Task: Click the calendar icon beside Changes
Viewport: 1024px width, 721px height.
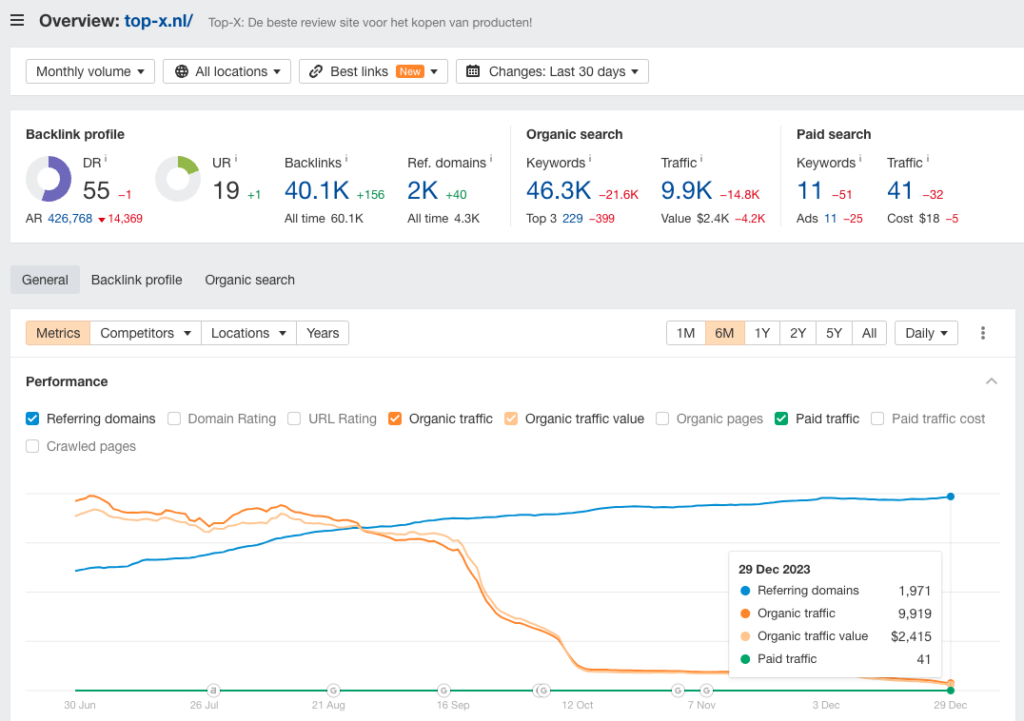Action: pos(473,72)
